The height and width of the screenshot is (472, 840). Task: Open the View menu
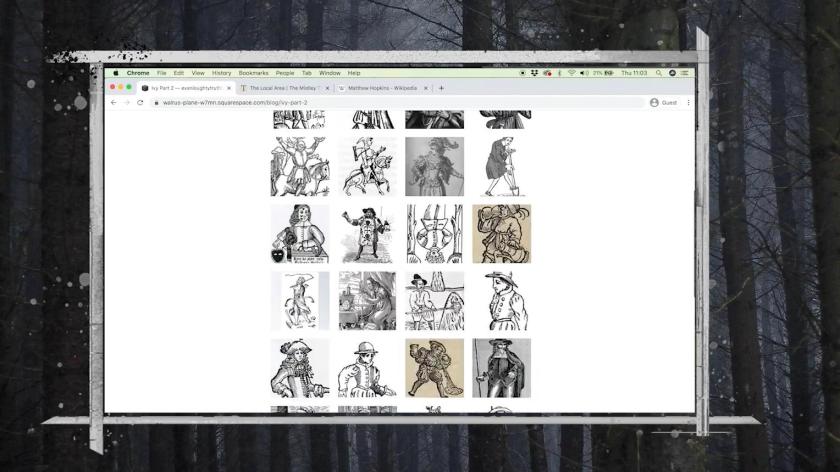coord(198,73)
